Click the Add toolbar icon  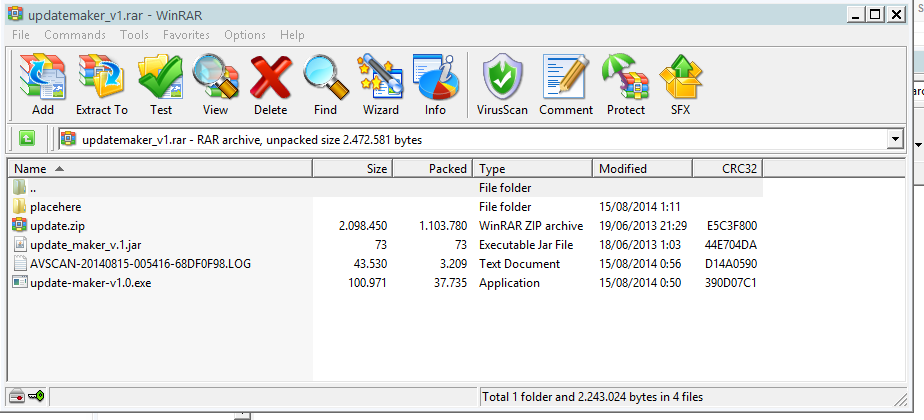(x=42, y=76)
